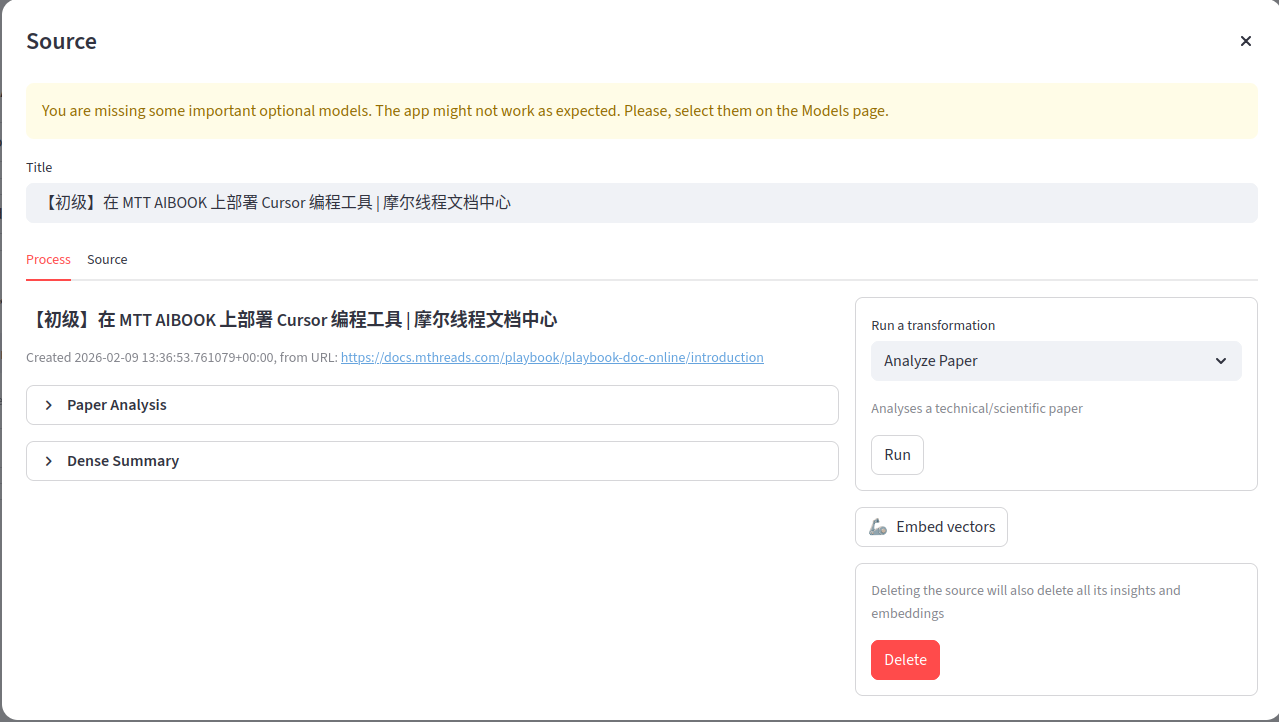The width and height of the screenshot is (1279, 722).
Task: Click the red Delete button
Action: [x=905, y=660]
